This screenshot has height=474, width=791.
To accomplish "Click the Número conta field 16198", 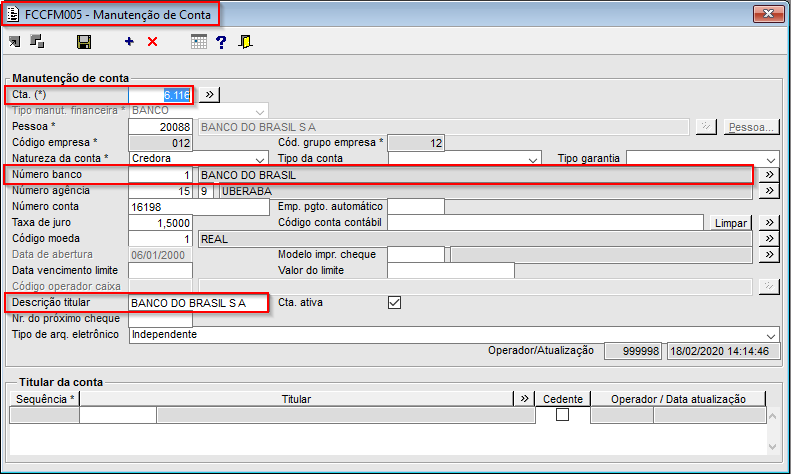I will tap(199, 207).
